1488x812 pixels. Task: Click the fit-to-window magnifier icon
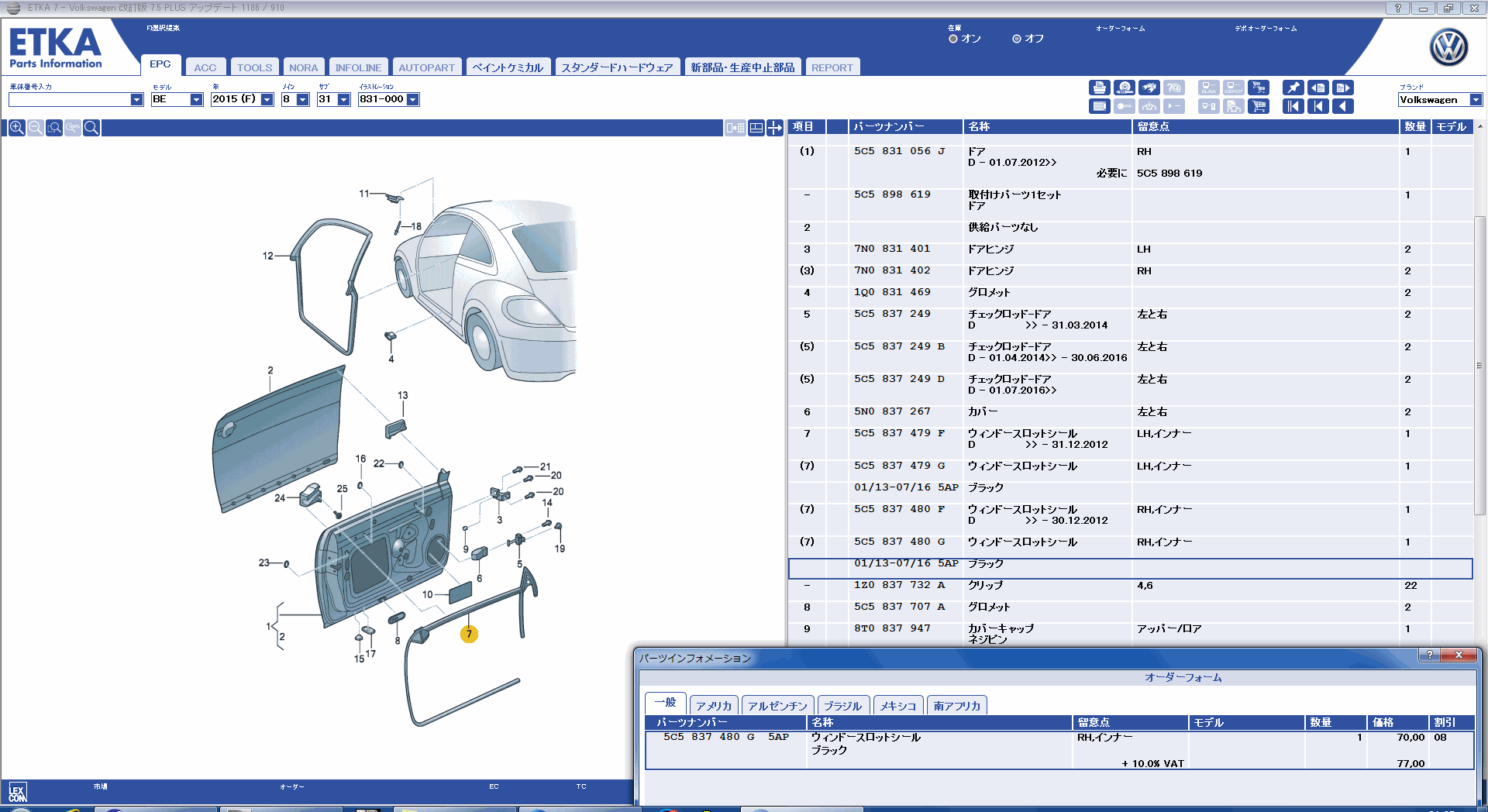tap(91, 128)
